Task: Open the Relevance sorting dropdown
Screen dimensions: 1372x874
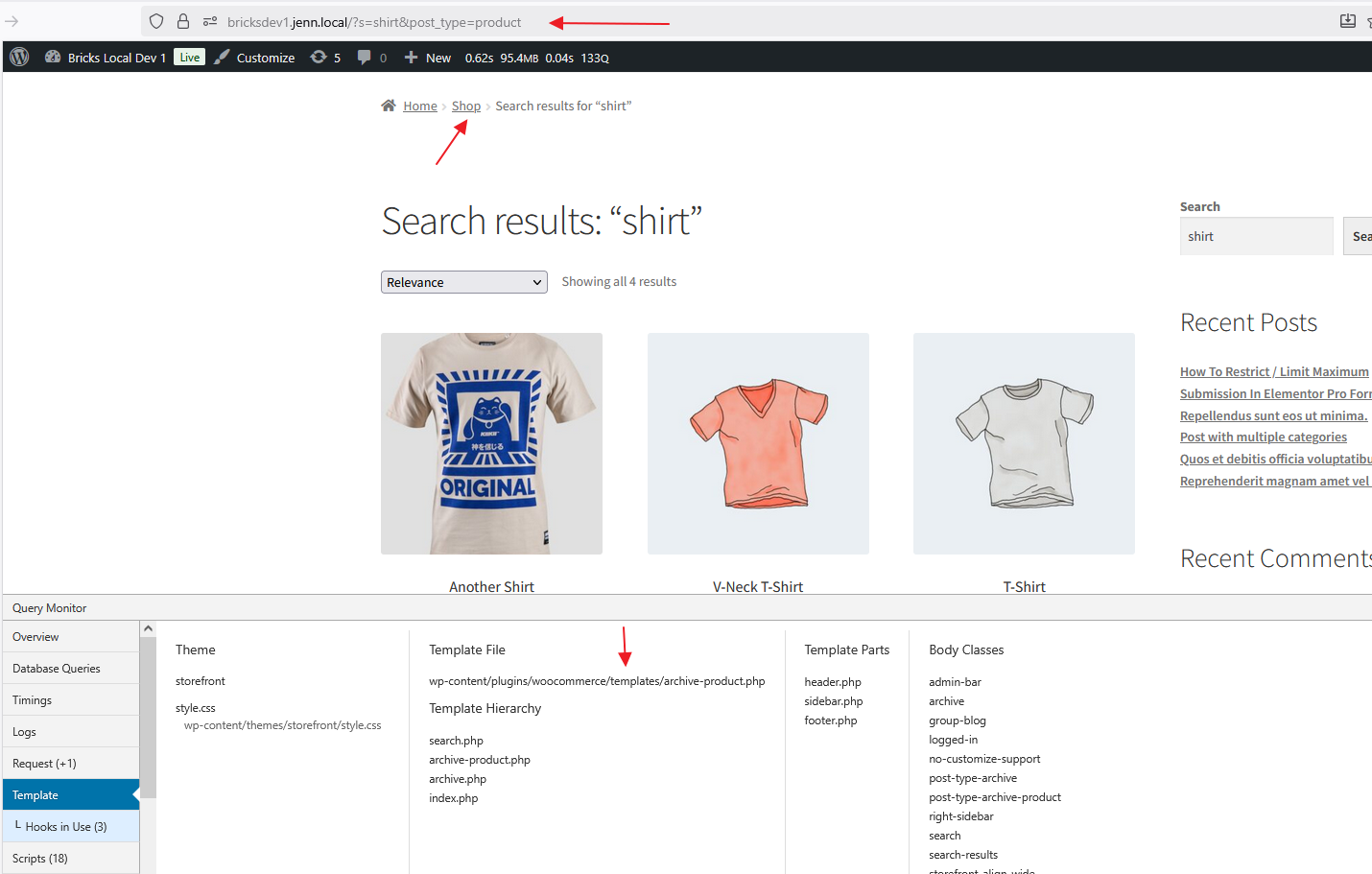Action: pos(463,282)
